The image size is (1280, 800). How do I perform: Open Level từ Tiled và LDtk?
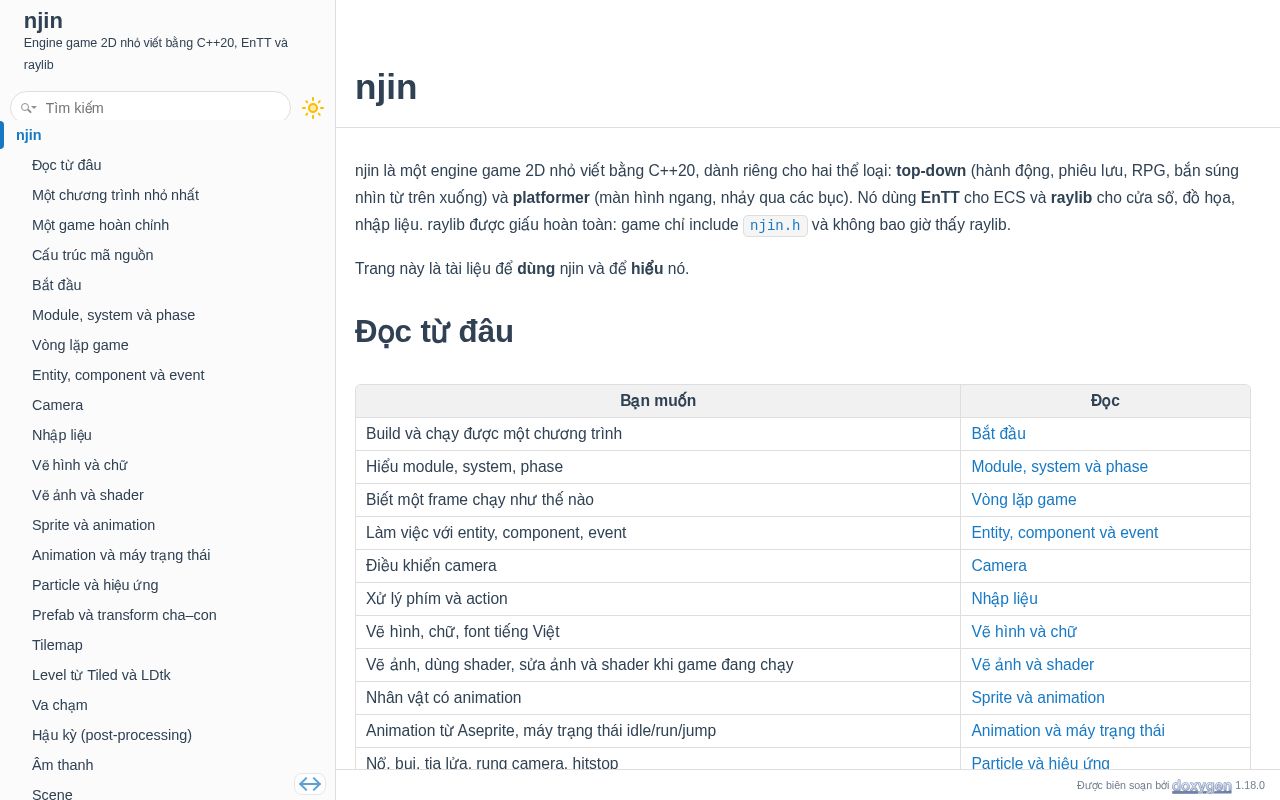click(x=101, y=675)
